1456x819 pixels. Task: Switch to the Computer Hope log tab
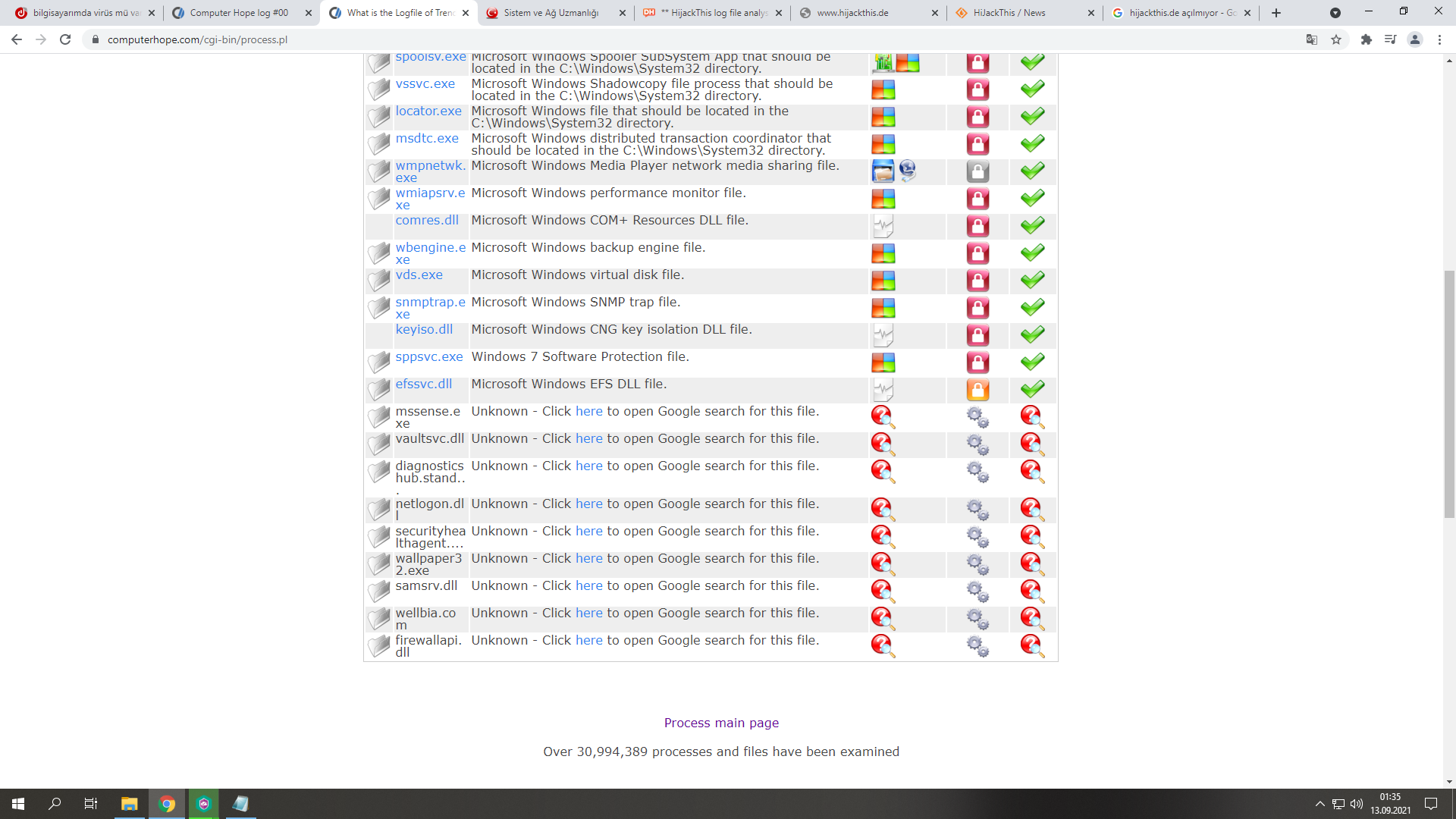click(239, 13)
